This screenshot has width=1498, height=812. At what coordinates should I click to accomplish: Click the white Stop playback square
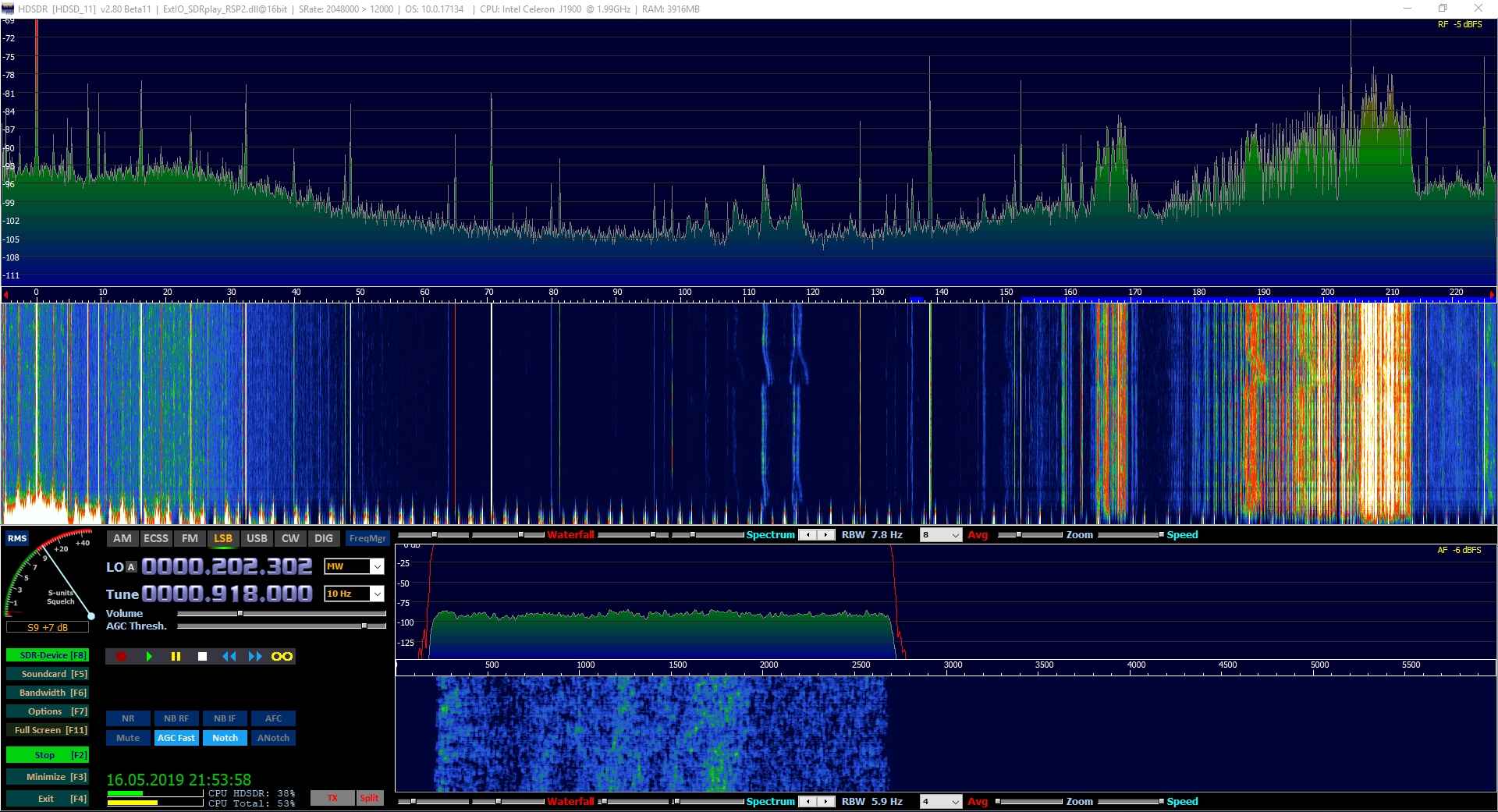click(202, 657)
